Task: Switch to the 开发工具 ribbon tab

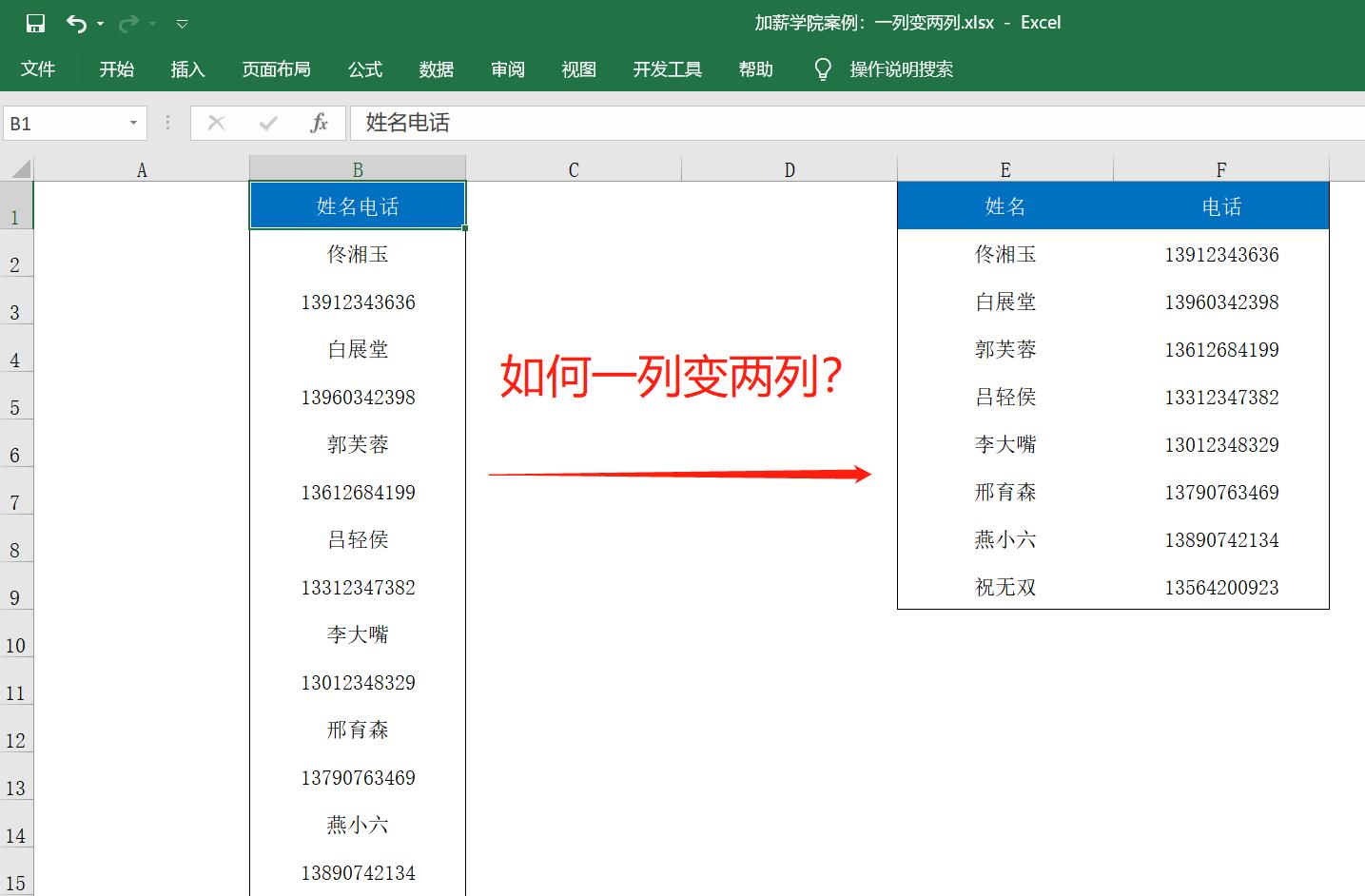Action: tap(666, 68)
